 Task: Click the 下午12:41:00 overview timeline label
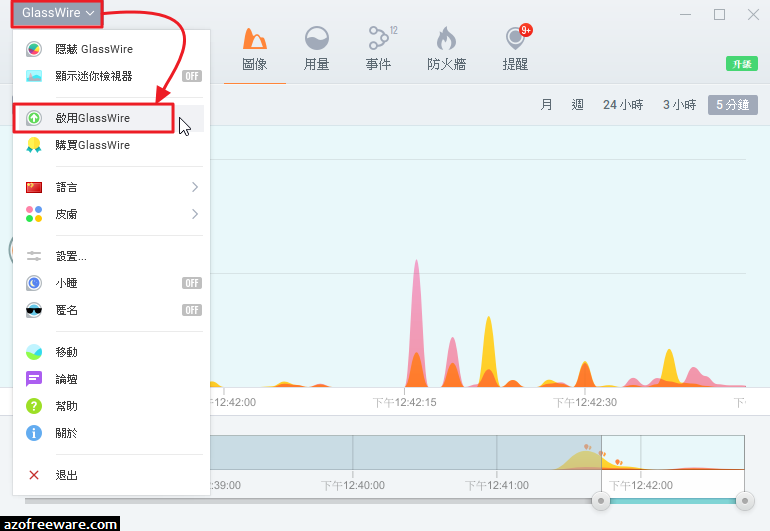click(496, 486)
